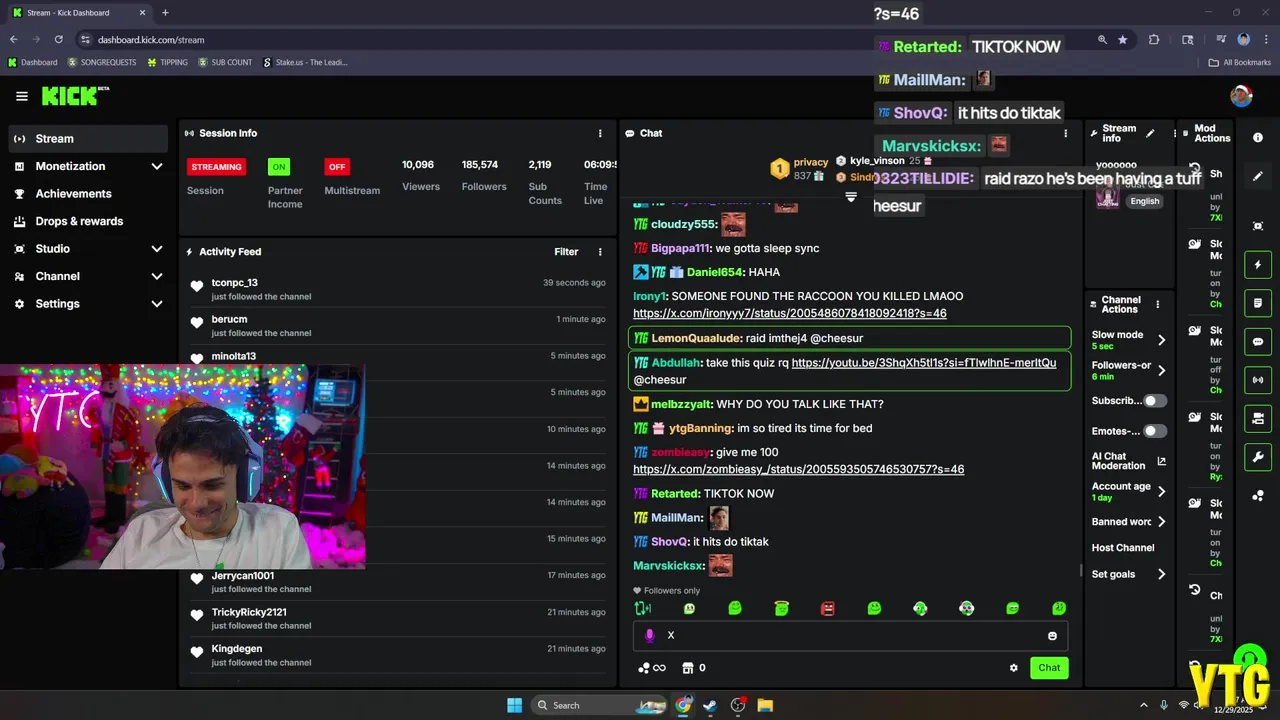Insert the halo emote

[781, 608]
